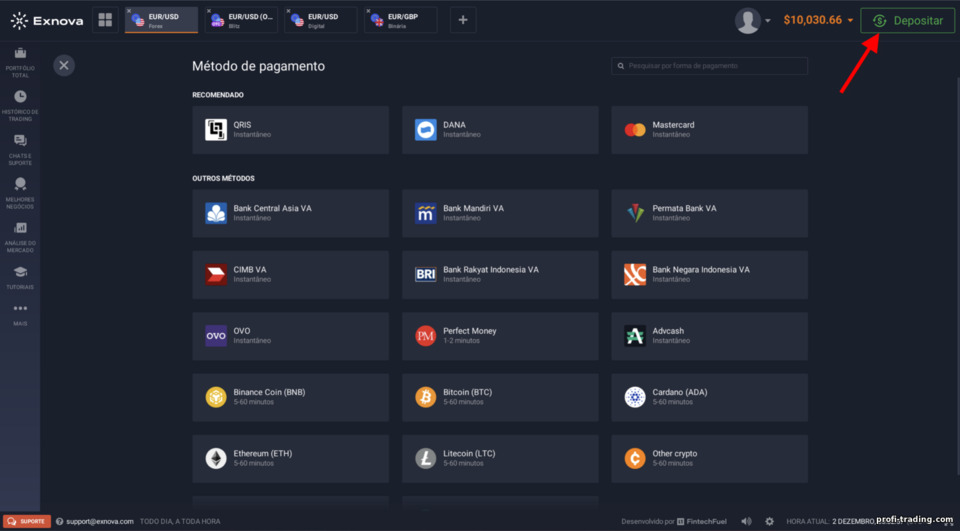Switch to the EUR/USD Blitz tab
Screen dimensions: 960x531
241,20
